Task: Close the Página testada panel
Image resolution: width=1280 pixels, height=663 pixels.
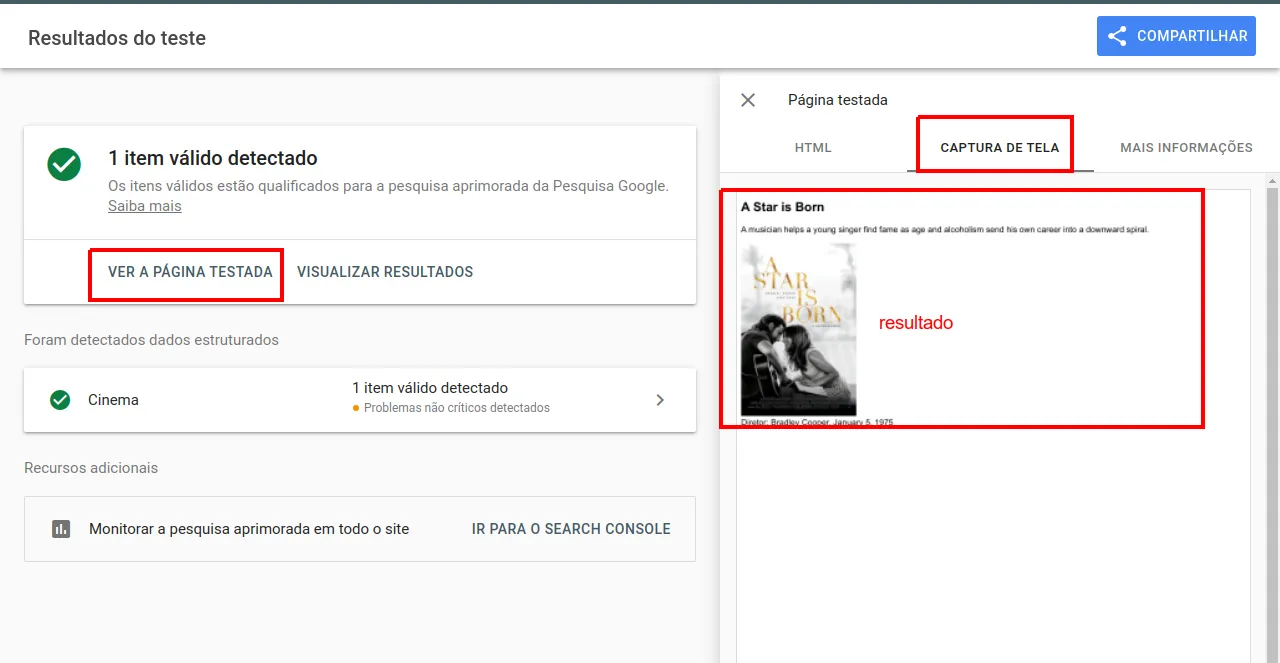Action: click(x=748, y=100)
